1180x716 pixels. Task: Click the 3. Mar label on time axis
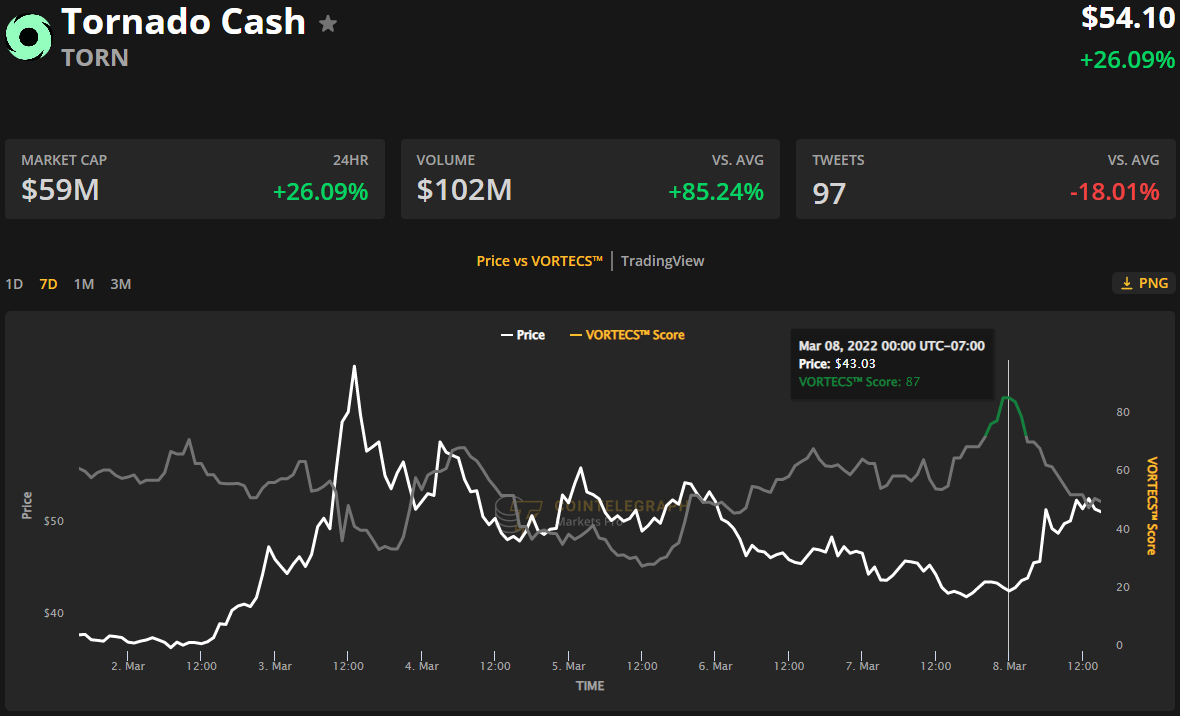pos(274,666)
